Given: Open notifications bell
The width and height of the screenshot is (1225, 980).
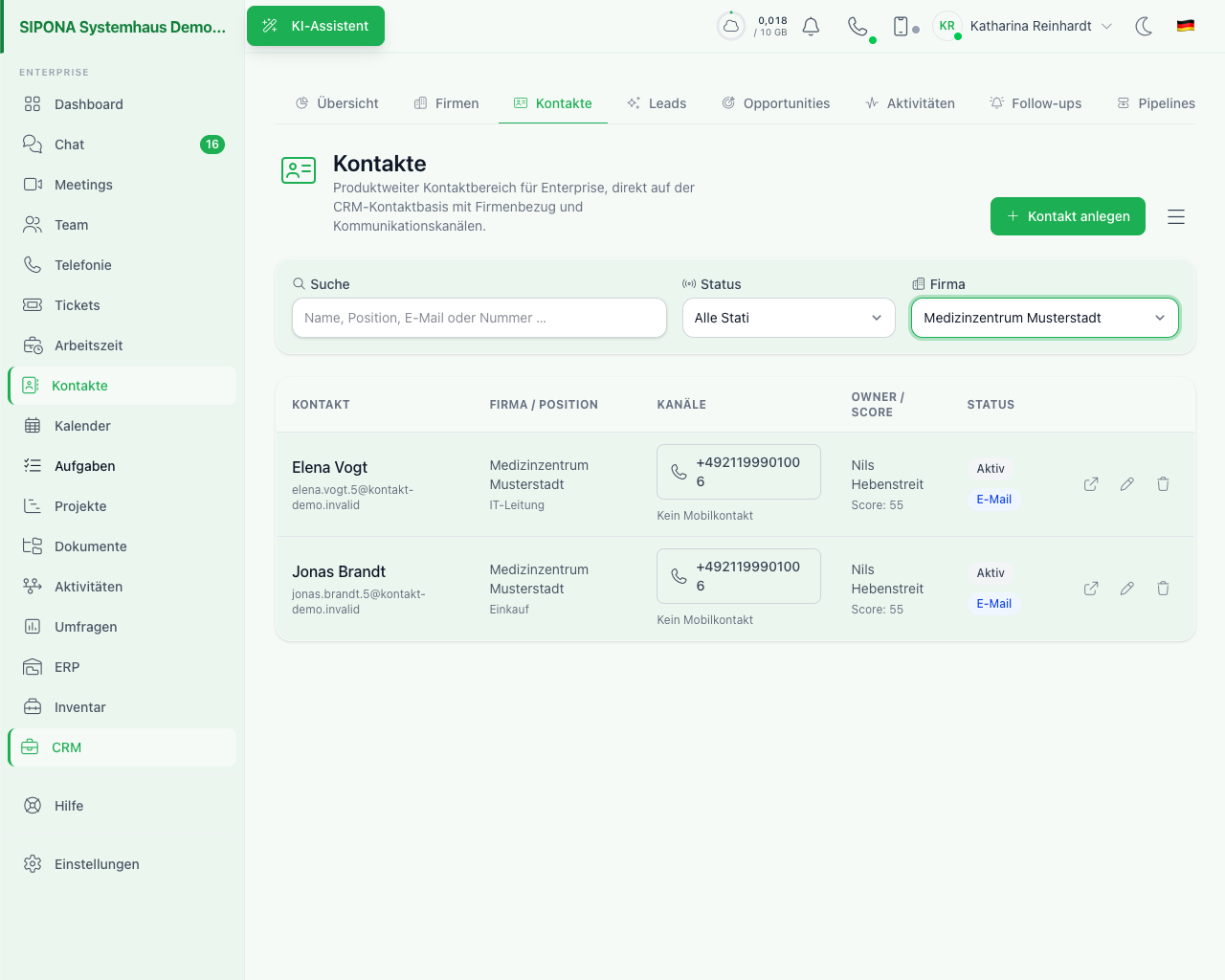Looking at the screenshot, I should tap(811, 26).
